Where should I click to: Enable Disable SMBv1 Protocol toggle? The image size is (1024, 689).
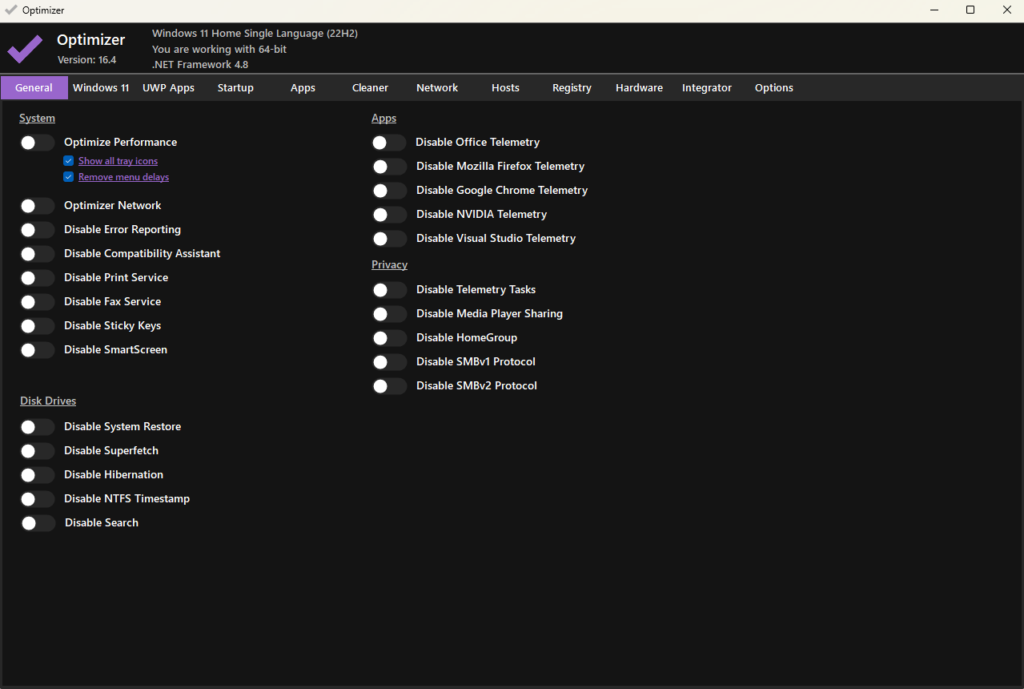(x=389, y=362)
